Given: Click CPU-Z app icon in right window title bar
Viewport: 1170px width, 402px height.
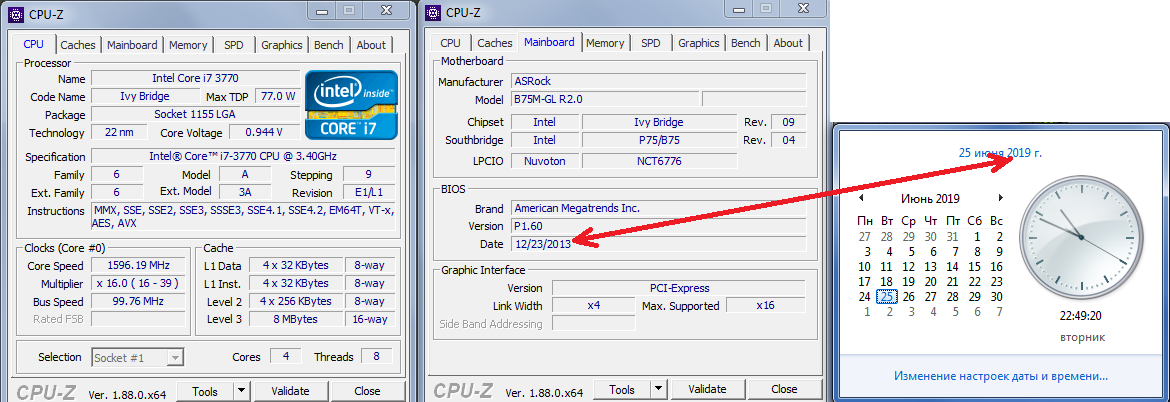Looking at the screenshot, I should 433,12.
